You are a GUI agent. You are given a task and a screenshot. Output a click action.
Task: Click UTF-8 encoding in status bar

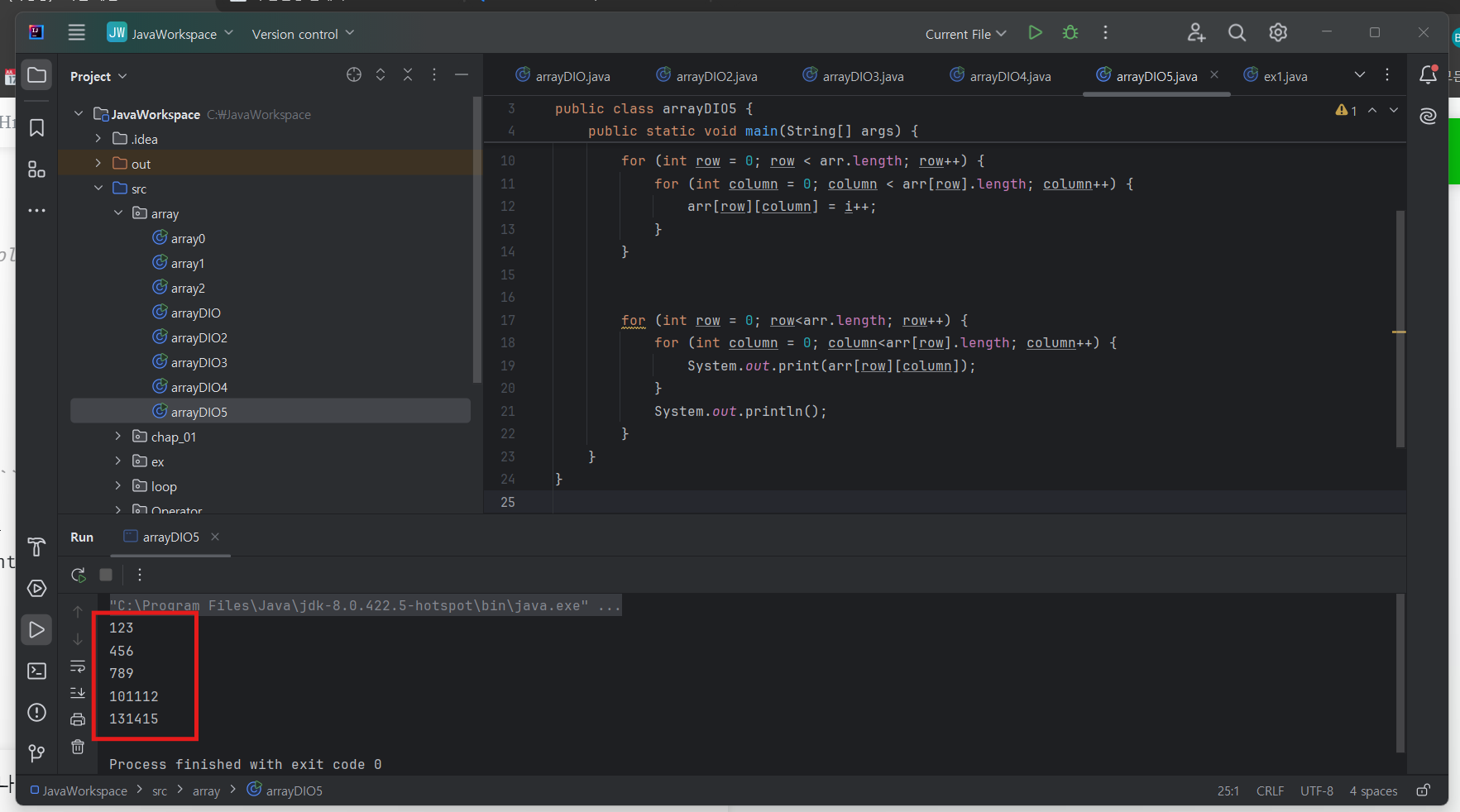click(1316, 791)
